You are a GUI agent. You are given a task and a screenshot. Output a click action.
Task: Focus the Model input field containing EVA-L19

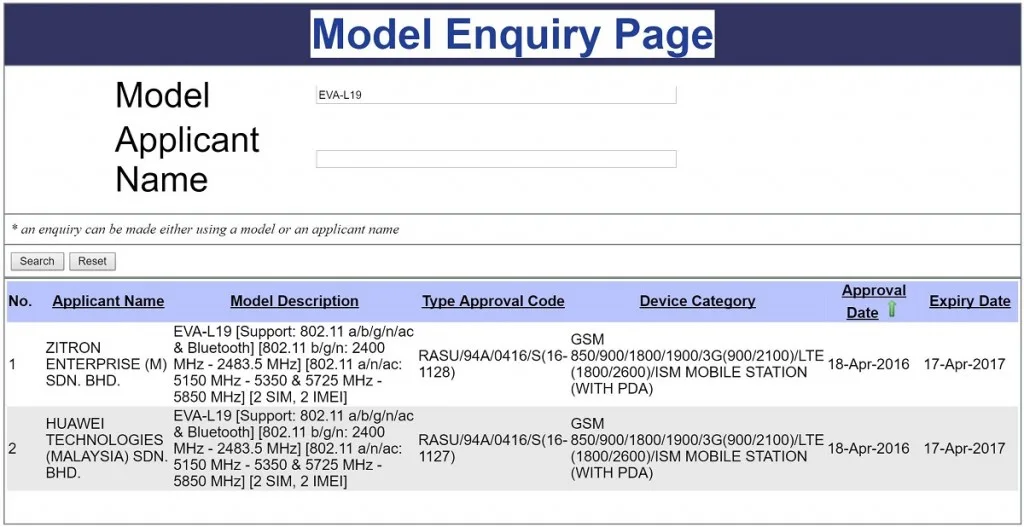496,95
